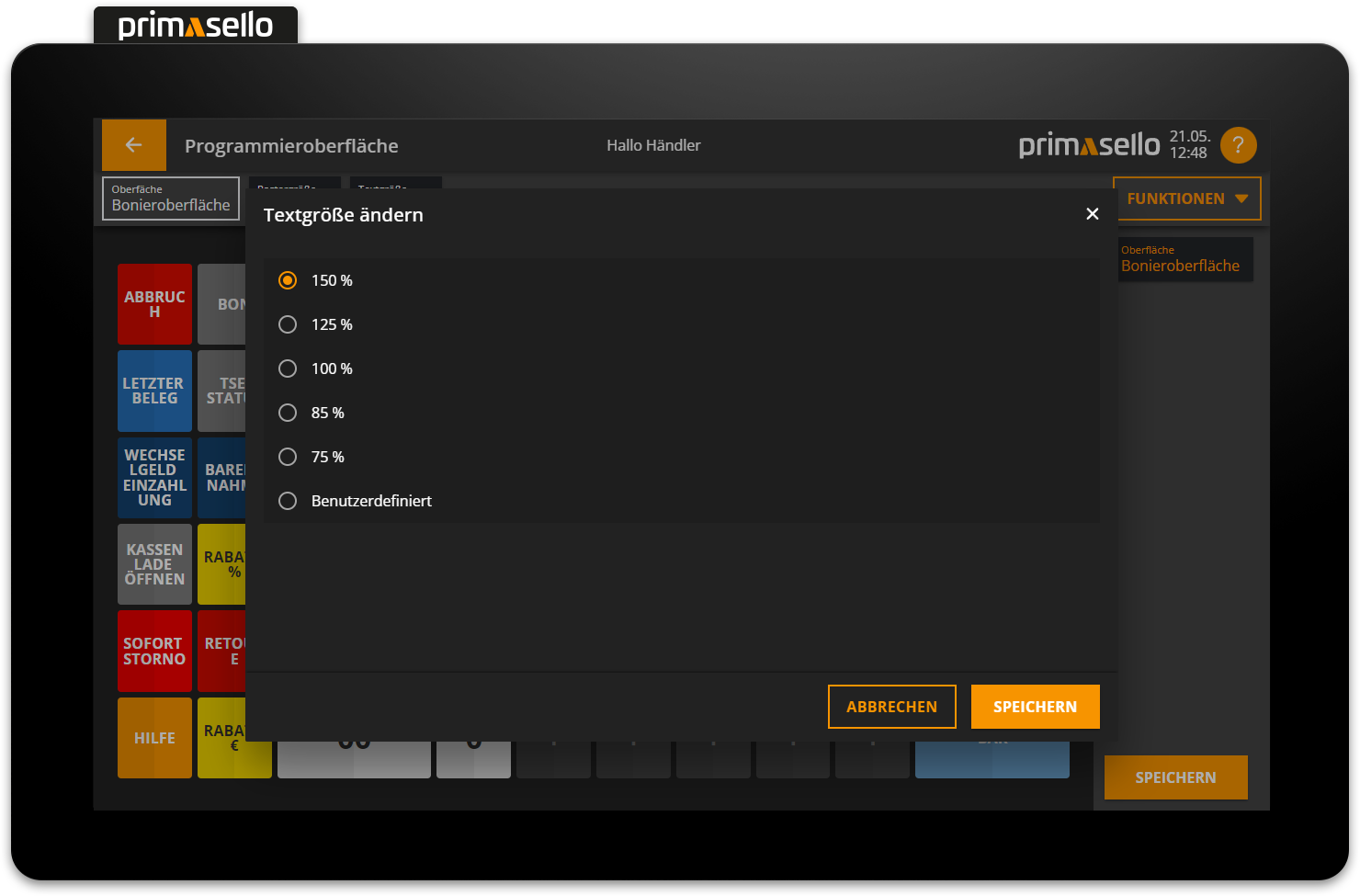Choose Bonieroberfläche under Oberfläche on the right
1360x896 pixels.
tap(1185, 259)
